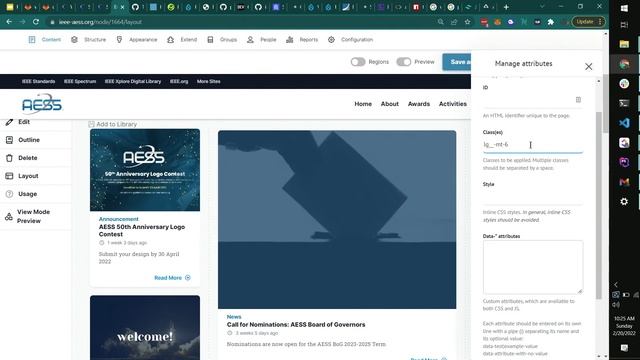Open AESS 50th Anniversary Logo Contest title
The width and height of the screenshot is (640, 360).
[x=142, y=231]
